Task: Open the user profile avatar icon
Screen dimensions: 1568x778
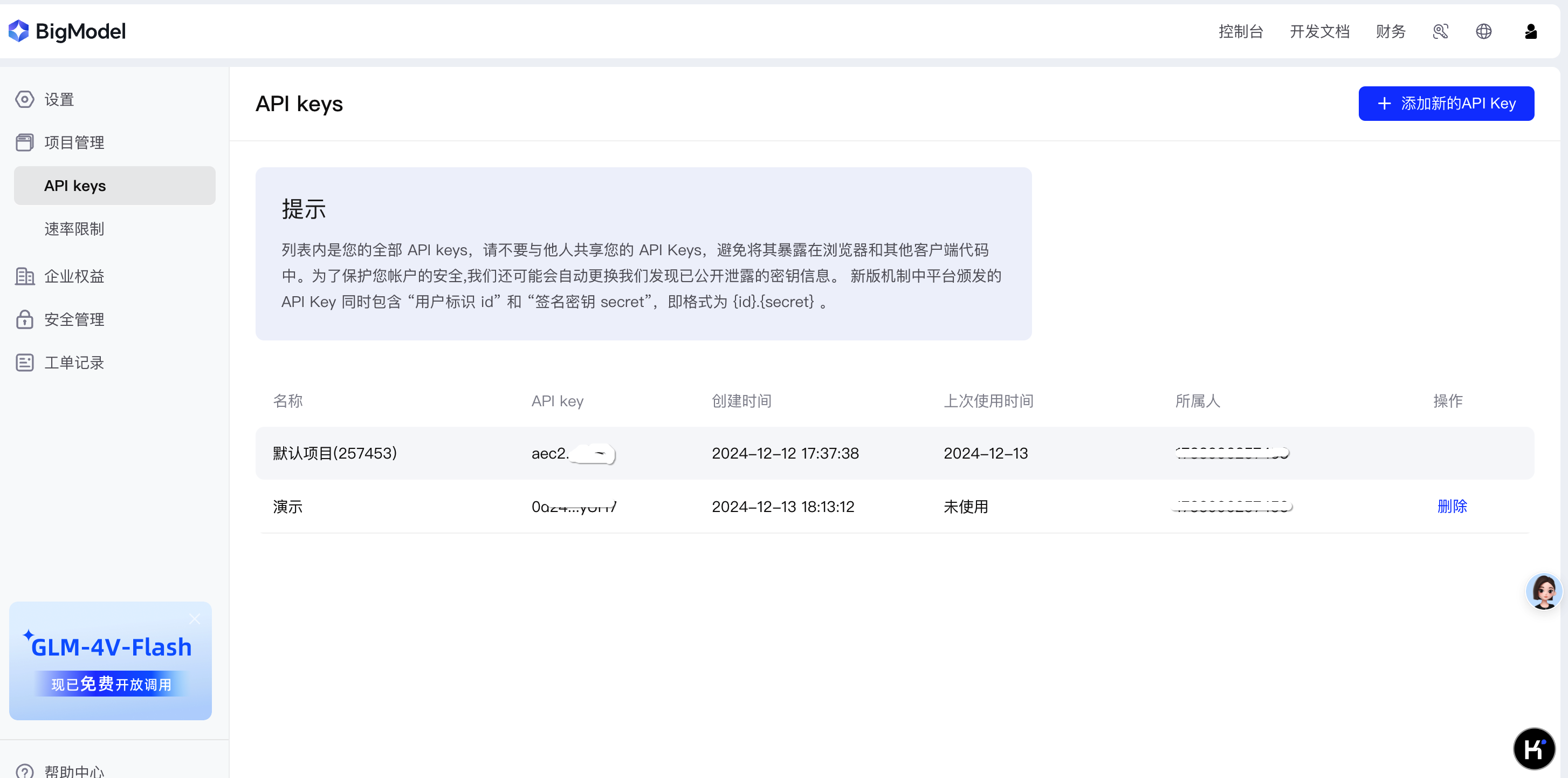Action: pos(1530,31)
